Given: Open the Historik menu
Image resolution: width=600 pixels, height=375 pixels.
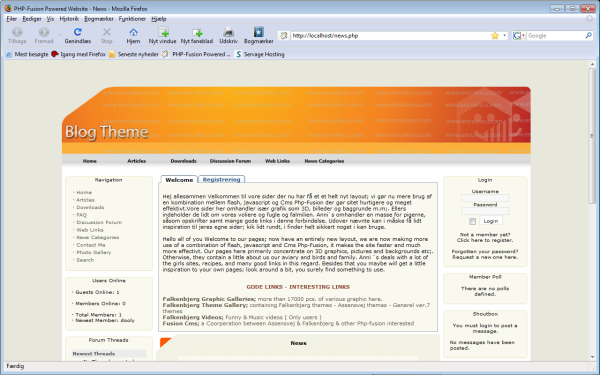Looking at the screenshot, I should [69, 19].
